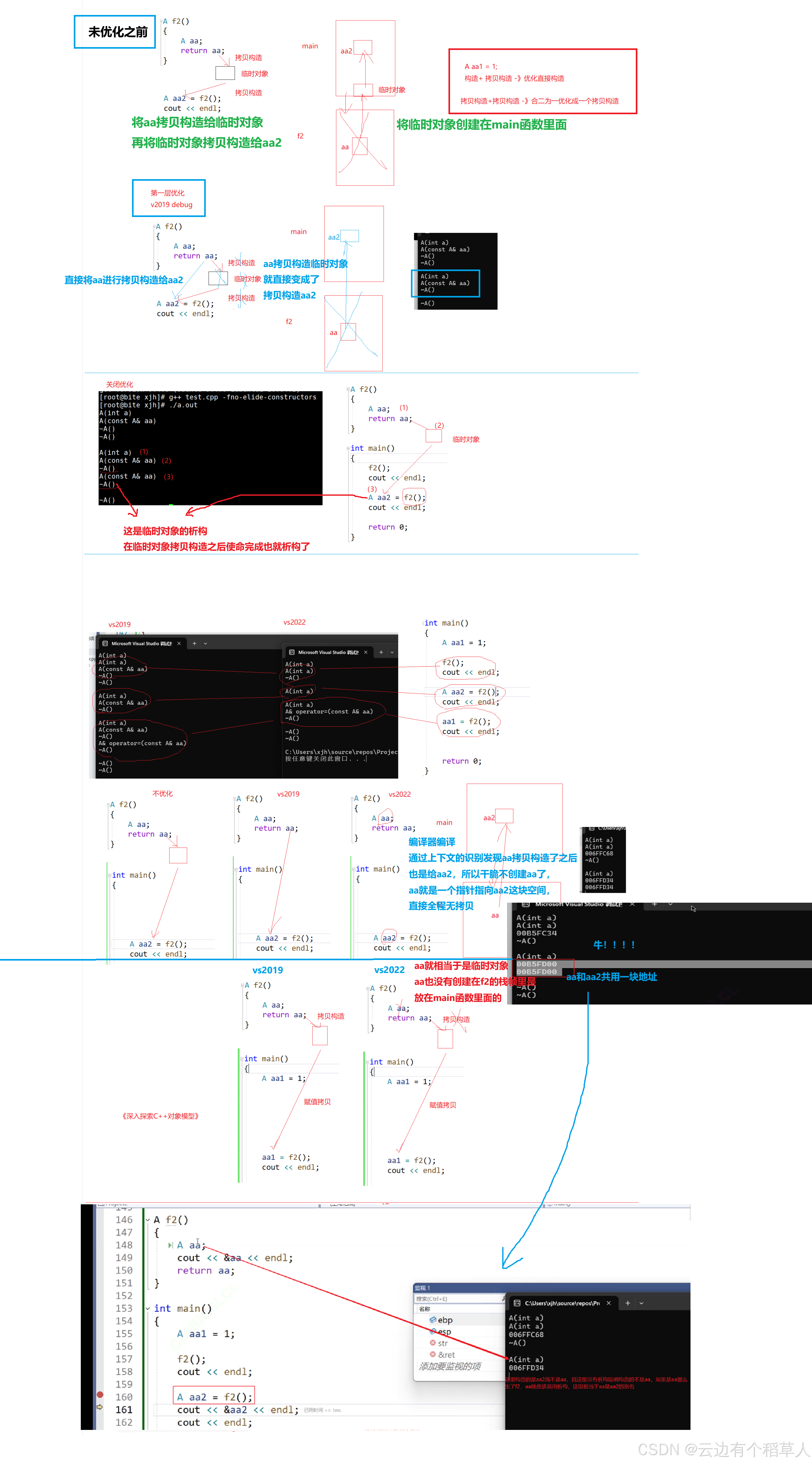Viewport: 812px width, 1463px height.
Task: Click the error icon beside str watch
Action: [x=433, y=1343]
